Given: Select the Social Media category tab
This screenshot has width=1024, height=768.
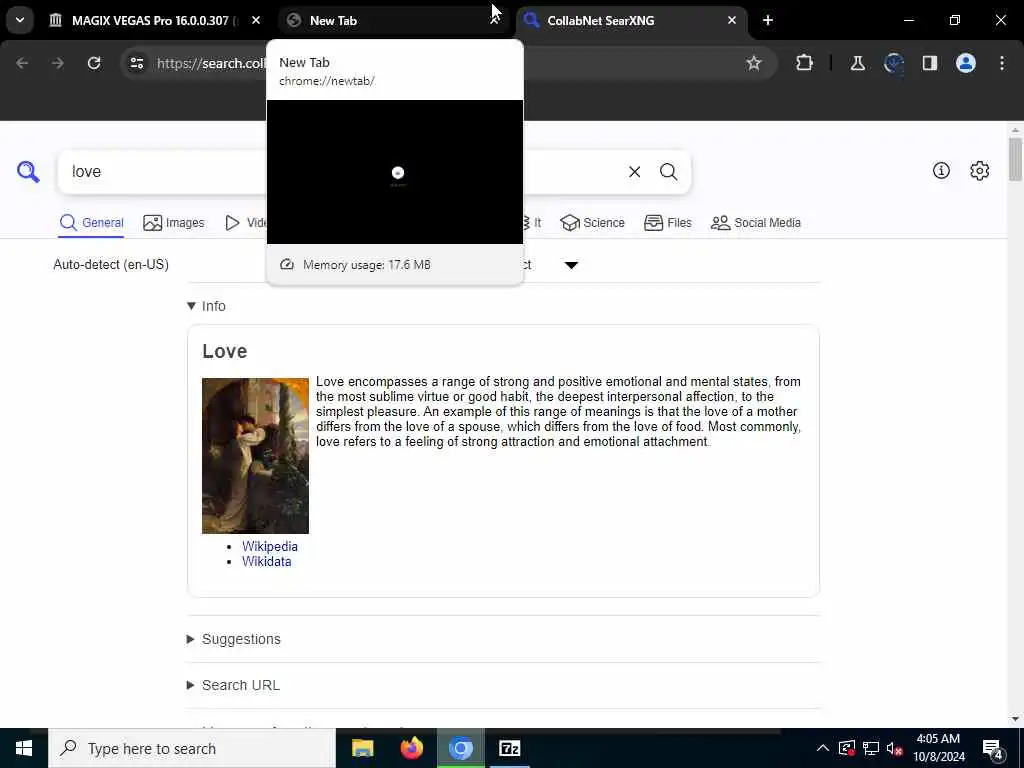Looking at the screenshot, I should point(756,223).
